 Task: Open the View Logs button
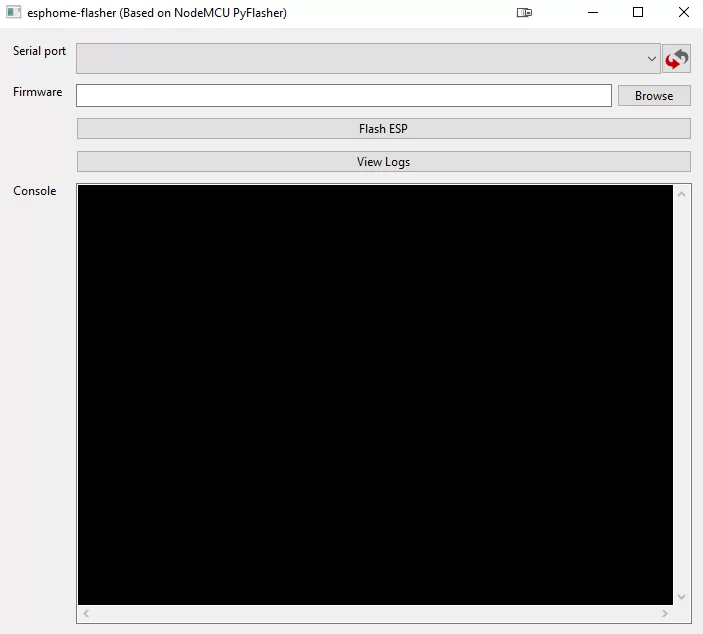tap(383, 162)
